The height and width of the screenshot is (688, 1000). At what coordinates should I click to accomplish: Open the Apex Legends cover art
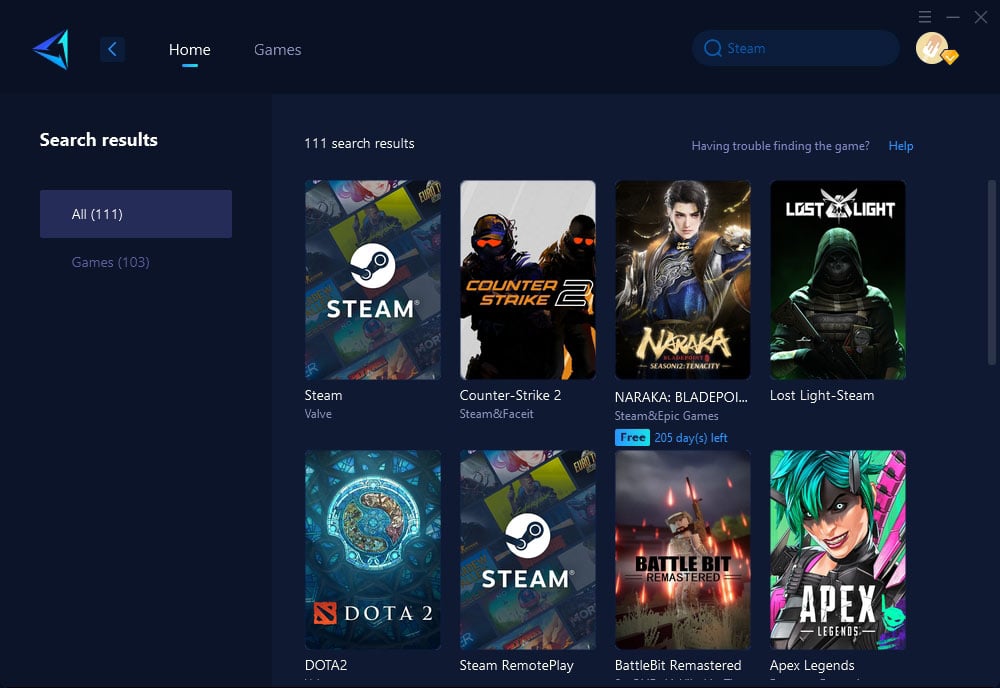[x=837, y=550]
